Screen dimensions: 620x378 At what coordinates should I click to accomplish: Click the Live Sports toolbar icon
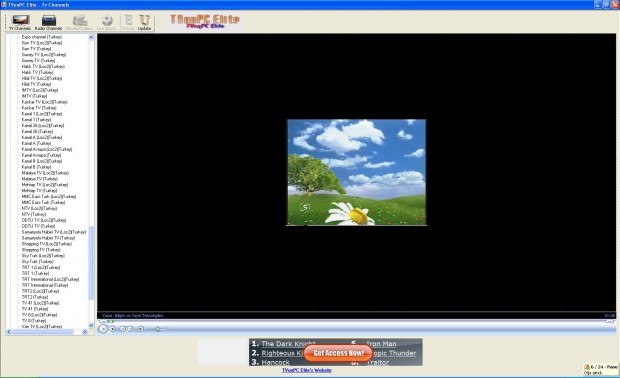click(x=106, y=22)
